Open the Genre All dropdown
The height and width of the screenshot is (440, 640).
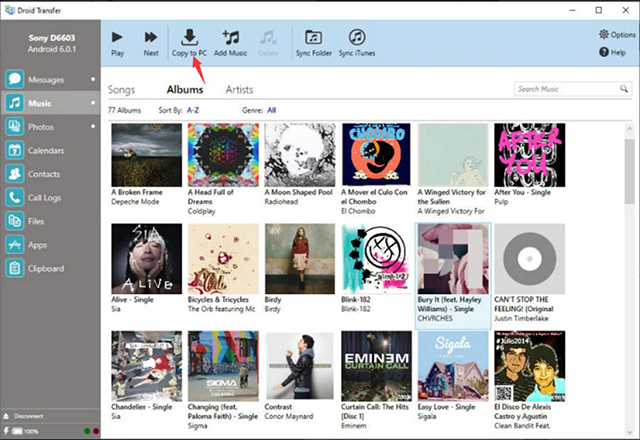point(271,110)
